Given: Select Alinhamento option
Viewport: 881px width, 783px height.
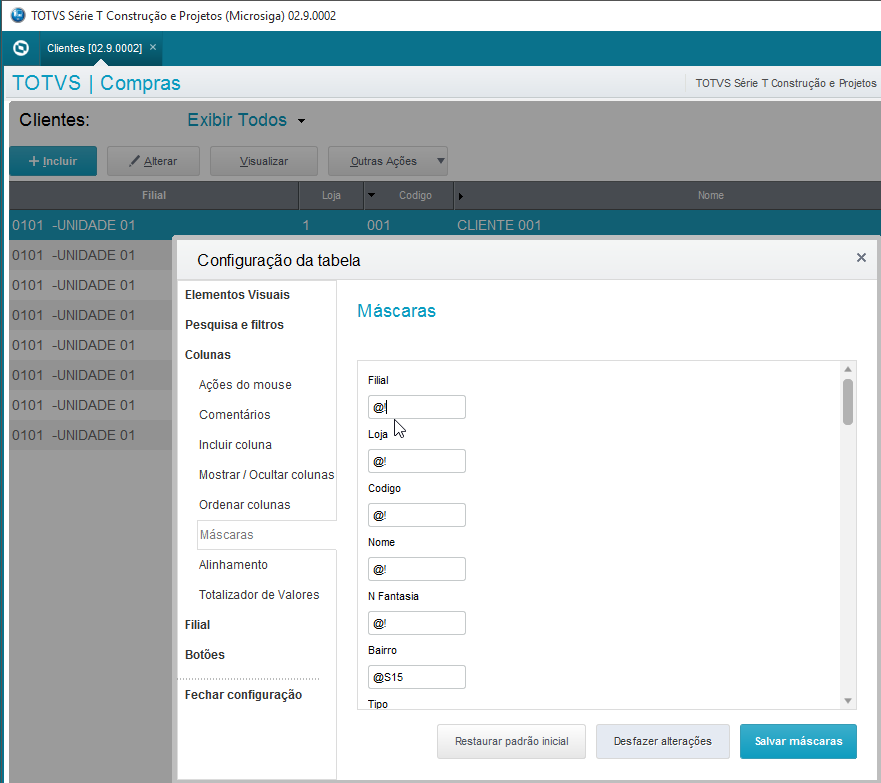Looking at the screenshot, I should [233, 565].
